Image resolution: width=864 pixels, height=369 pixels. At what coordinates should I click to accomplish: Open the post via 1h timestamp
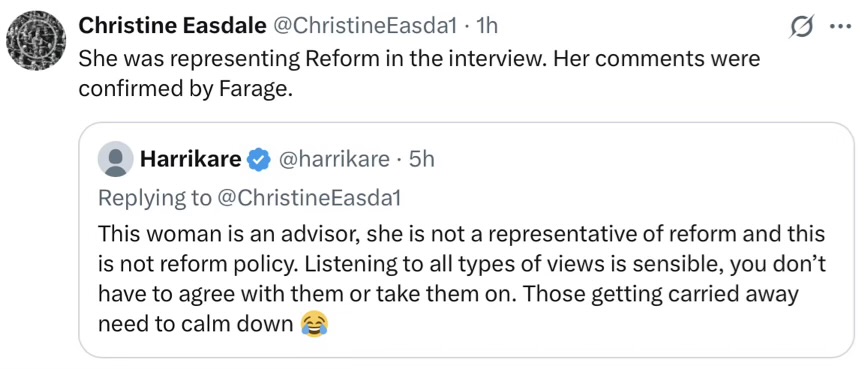486,26
